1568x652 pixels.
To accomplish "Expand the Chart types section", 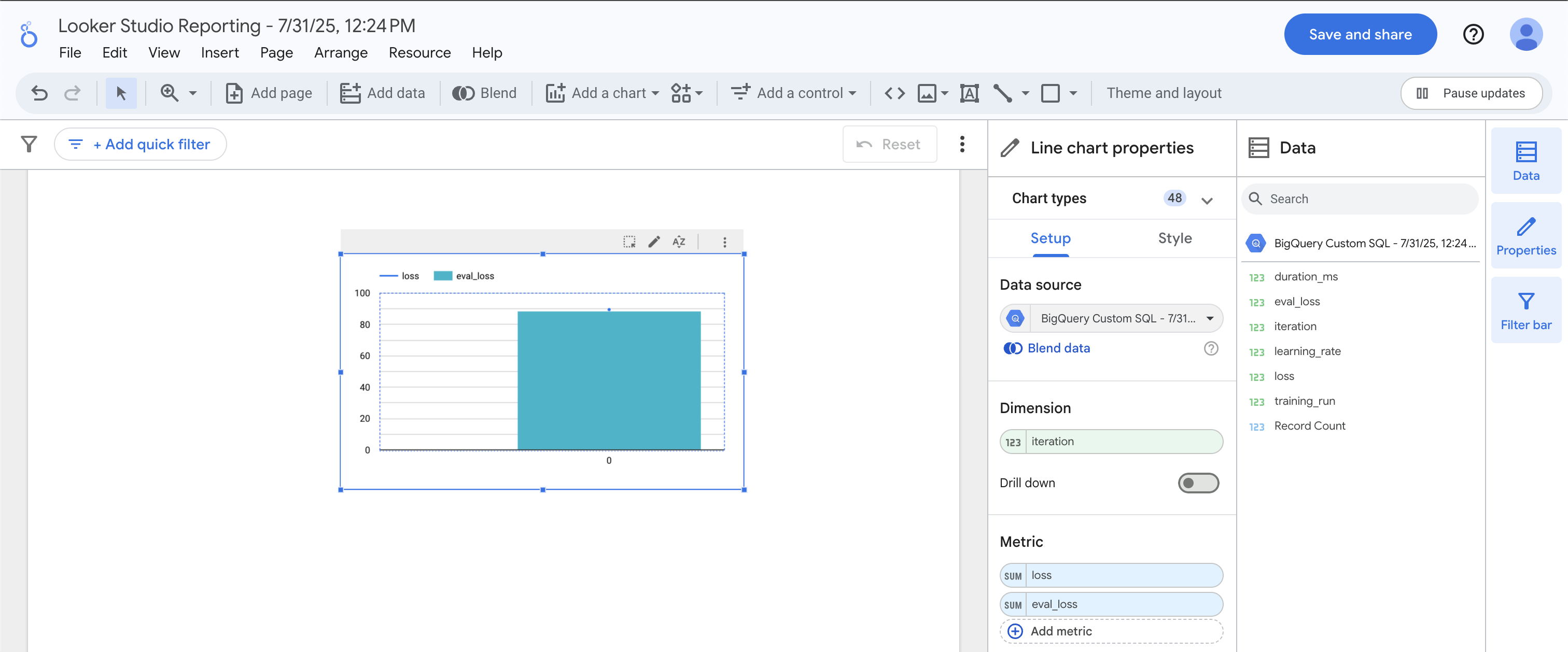I will pos(1207,200).
